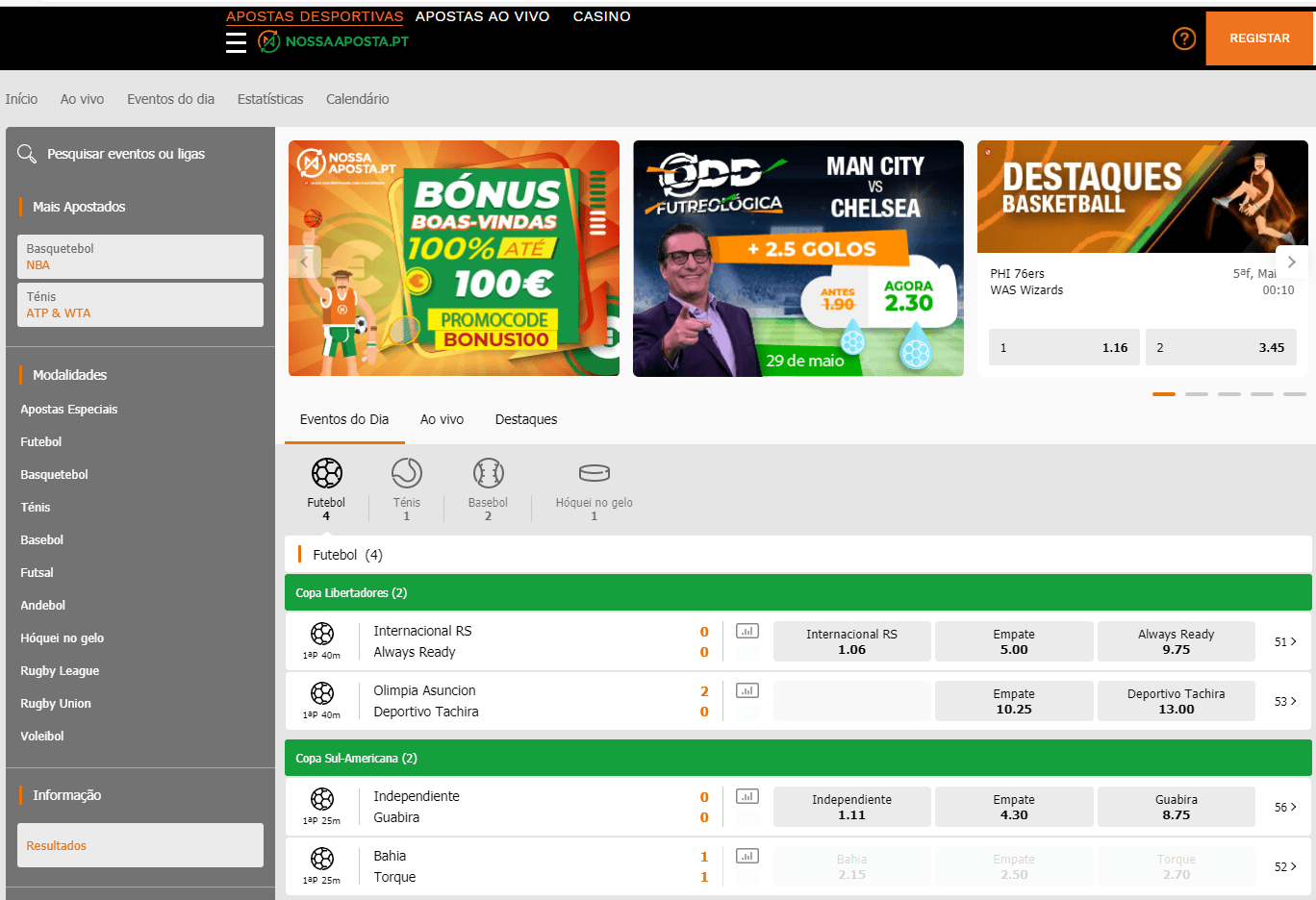The image size is (1316, 900).
Task: Expand 51 more markets for Internacional RS
Action: [1285, 641]
